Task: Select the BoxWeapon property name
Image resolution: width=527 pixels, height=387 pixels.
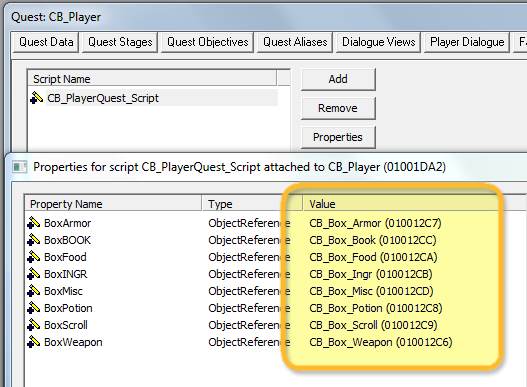Action: (x=73, y=342)
